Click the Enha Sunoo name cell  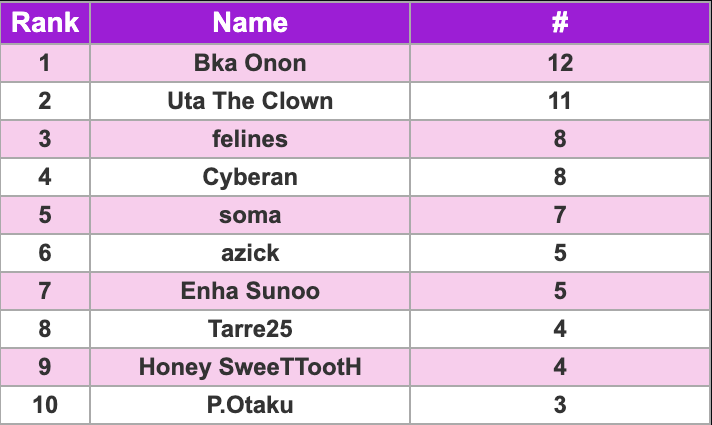(x=250, y=292)
